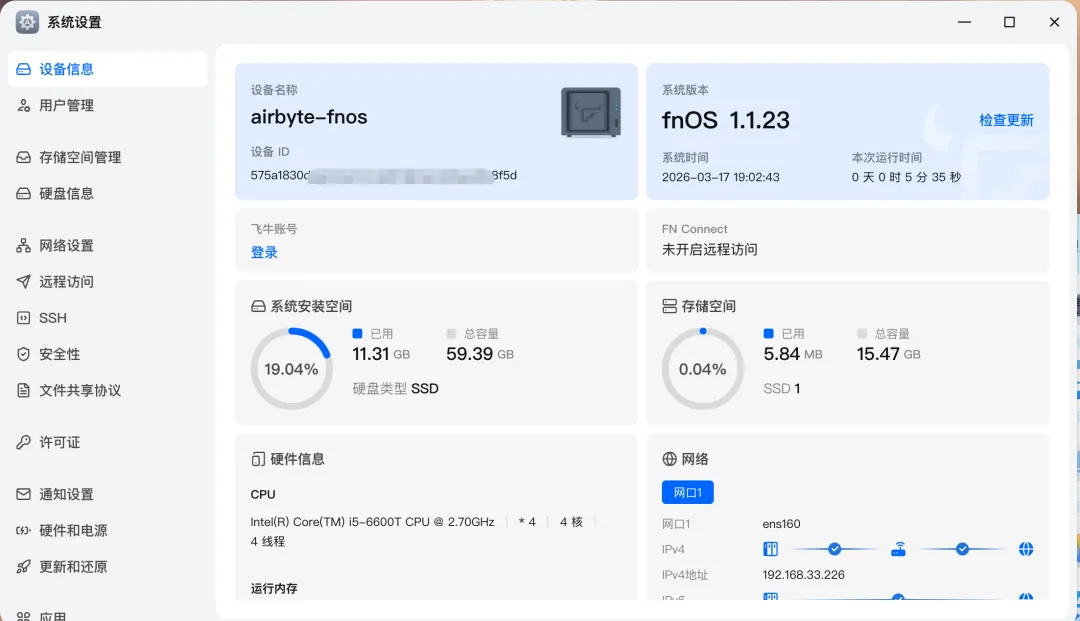Viewport: 1080px width, 621px height.
Task: Click the 存储空间管理 tray icon
Action: point(23,157)
